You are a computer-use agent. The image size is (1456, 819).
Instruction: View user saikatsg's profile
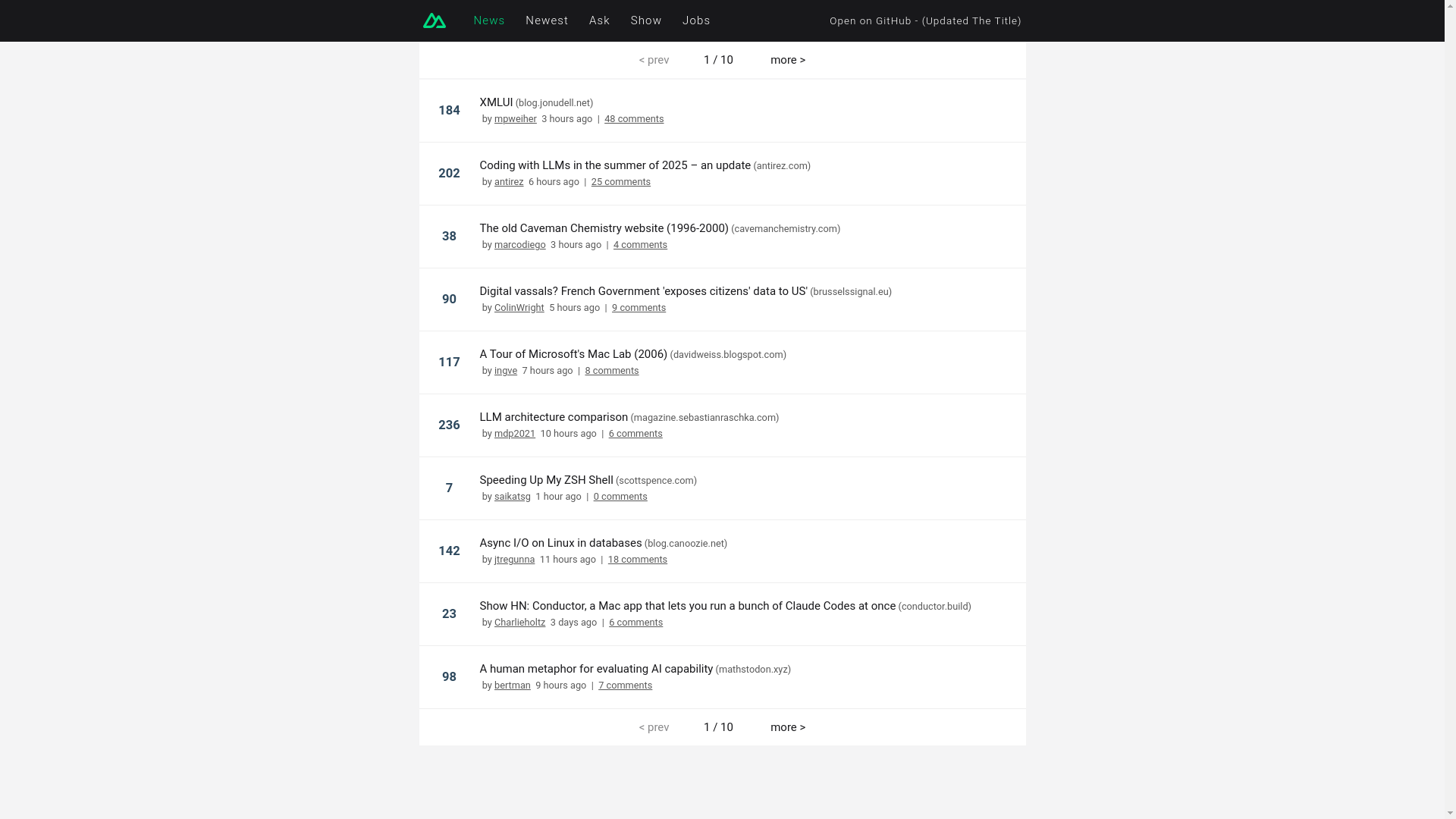513,497
